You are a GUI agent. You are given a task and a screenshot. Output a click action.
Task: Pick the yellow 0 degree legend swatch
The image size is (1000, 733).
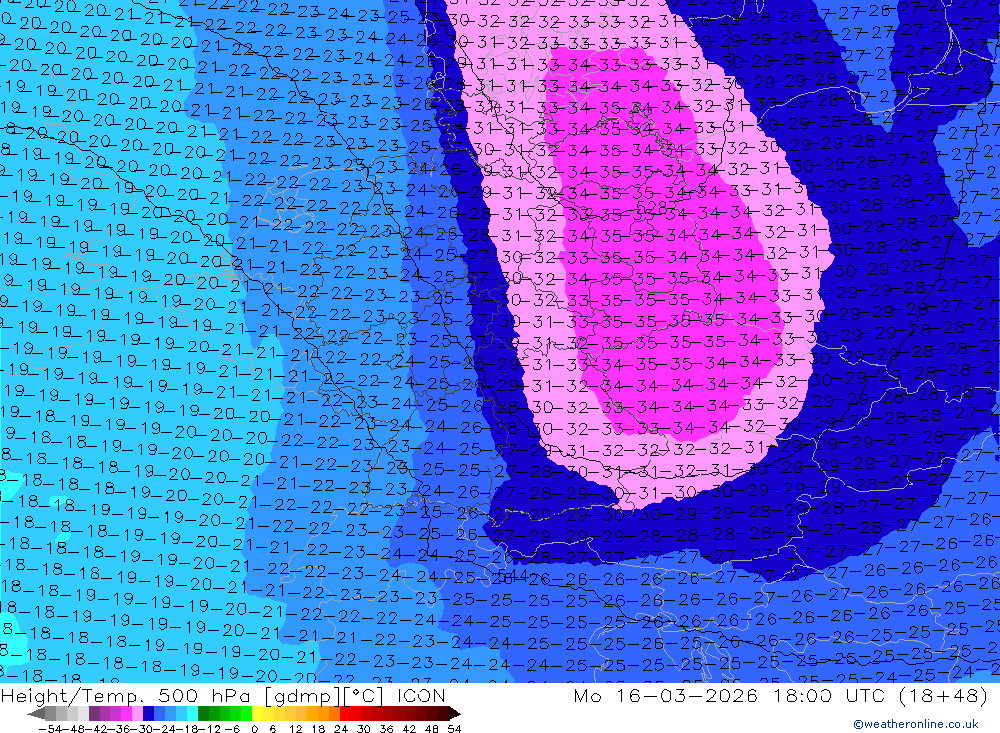[x=258, y=713]
